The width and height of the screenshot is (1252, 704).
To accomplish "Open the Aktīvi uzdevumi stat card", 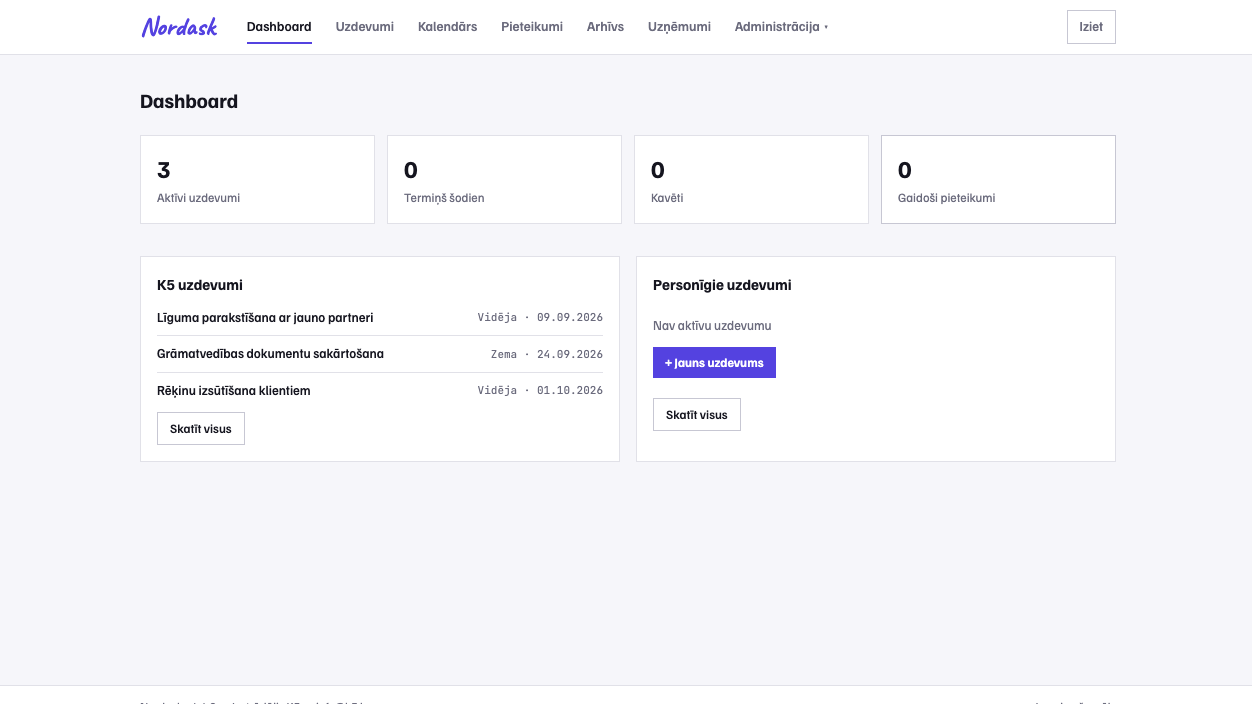I will (257, 179).
